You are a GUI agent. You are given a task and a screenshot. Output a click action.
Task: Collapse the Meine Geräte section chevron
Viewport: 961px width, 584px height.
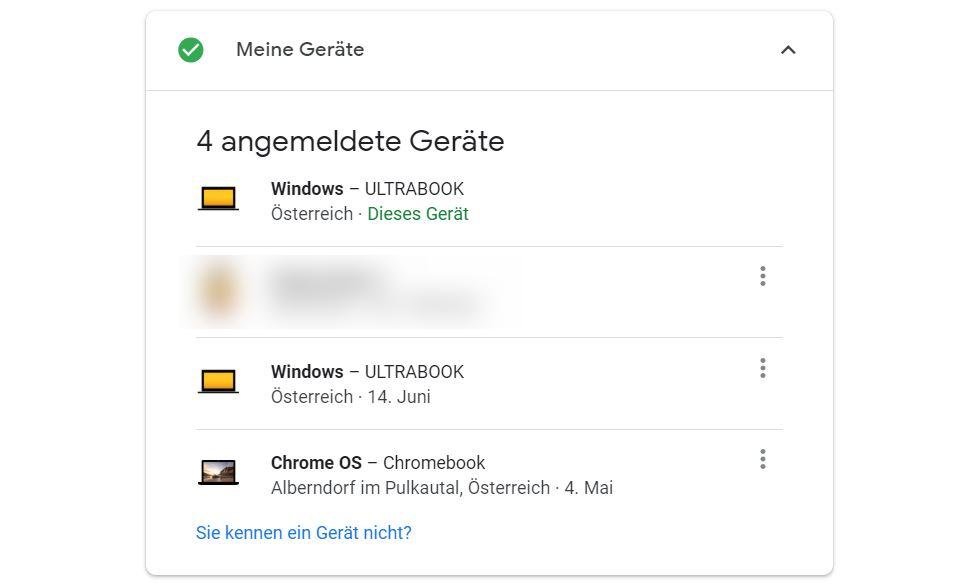coord(788,50)
